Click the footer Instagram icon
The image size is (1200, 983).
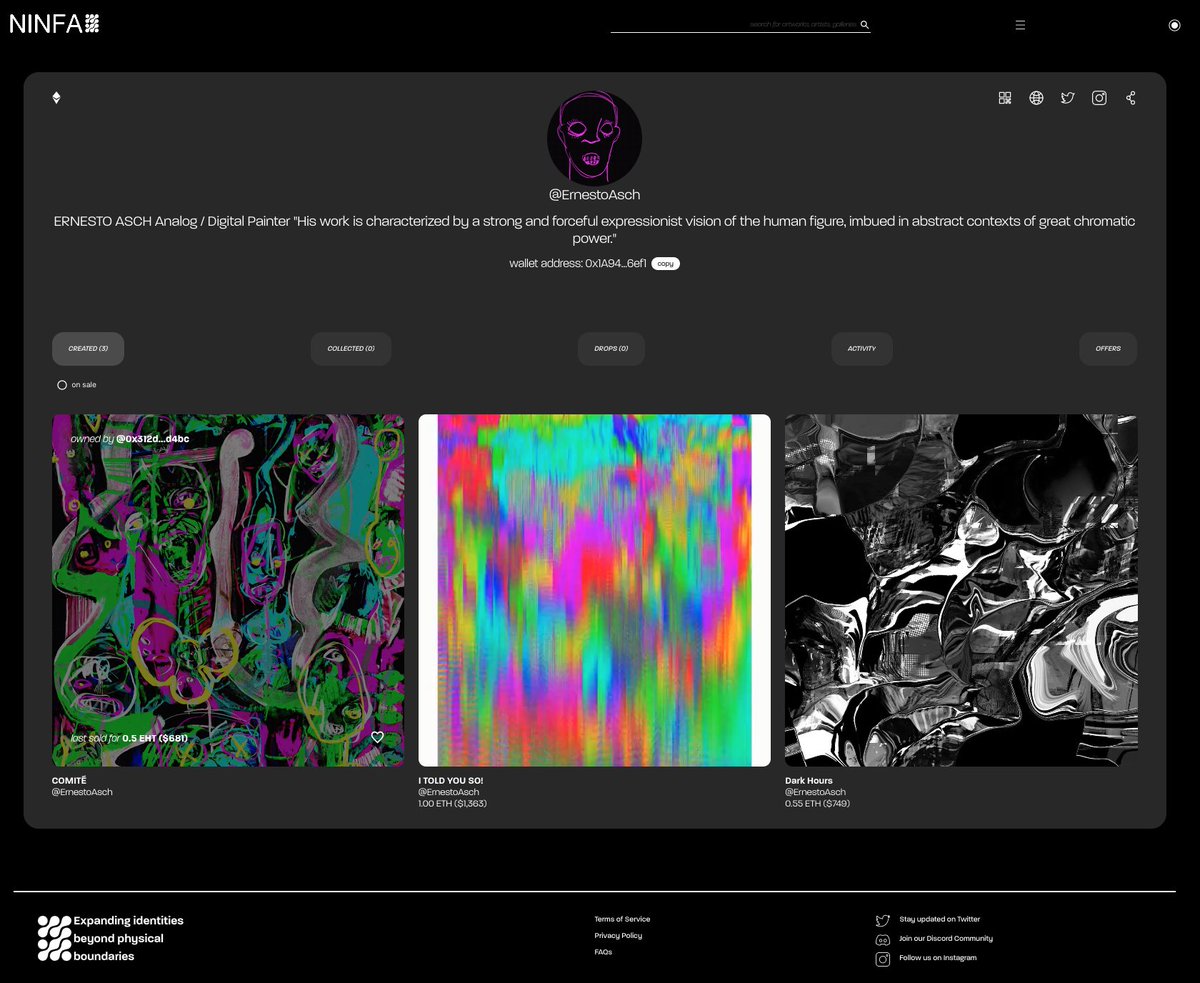pos(883,959)
